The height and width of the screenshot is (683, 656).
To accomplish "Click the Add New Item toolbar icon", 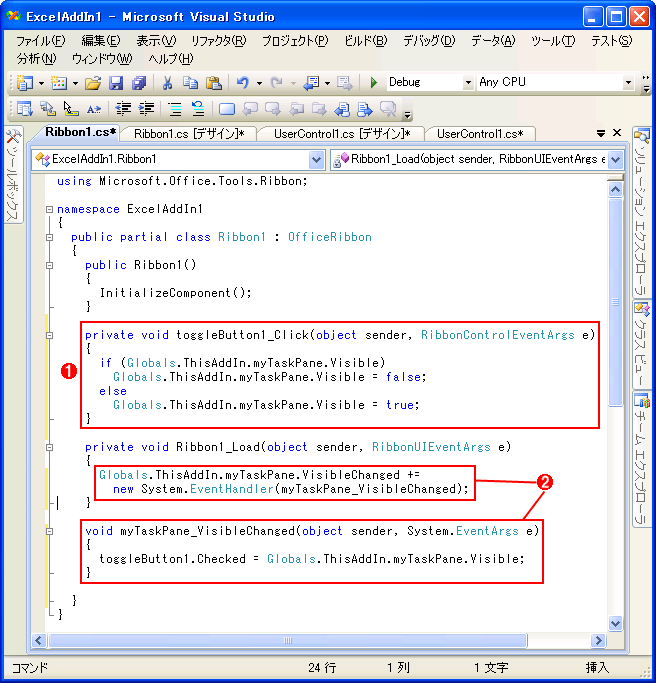I will coord(59,82).
